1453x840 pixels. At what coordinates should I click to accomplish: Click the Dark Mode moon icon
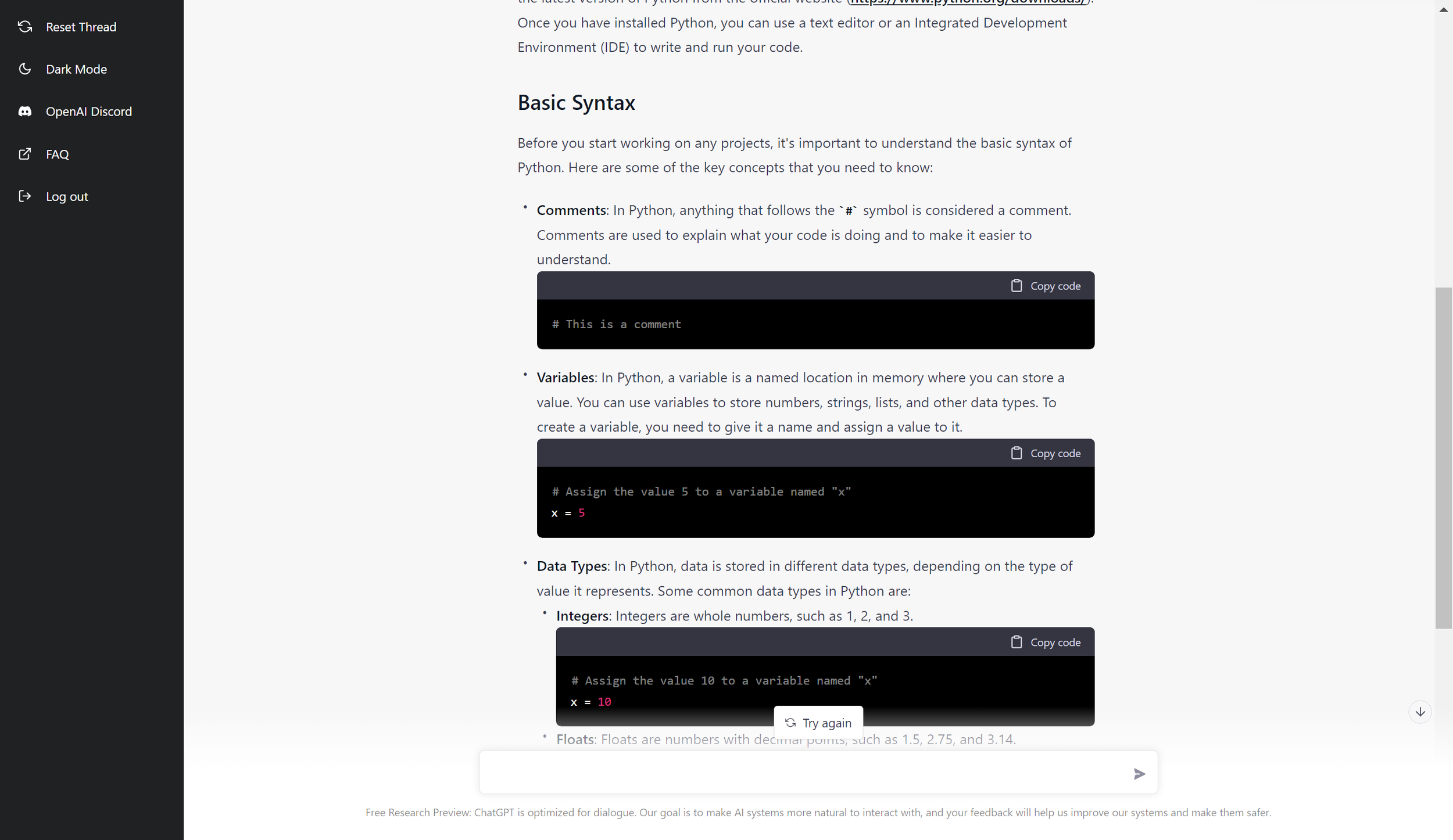pyautogui.click(x=25, y=69)
